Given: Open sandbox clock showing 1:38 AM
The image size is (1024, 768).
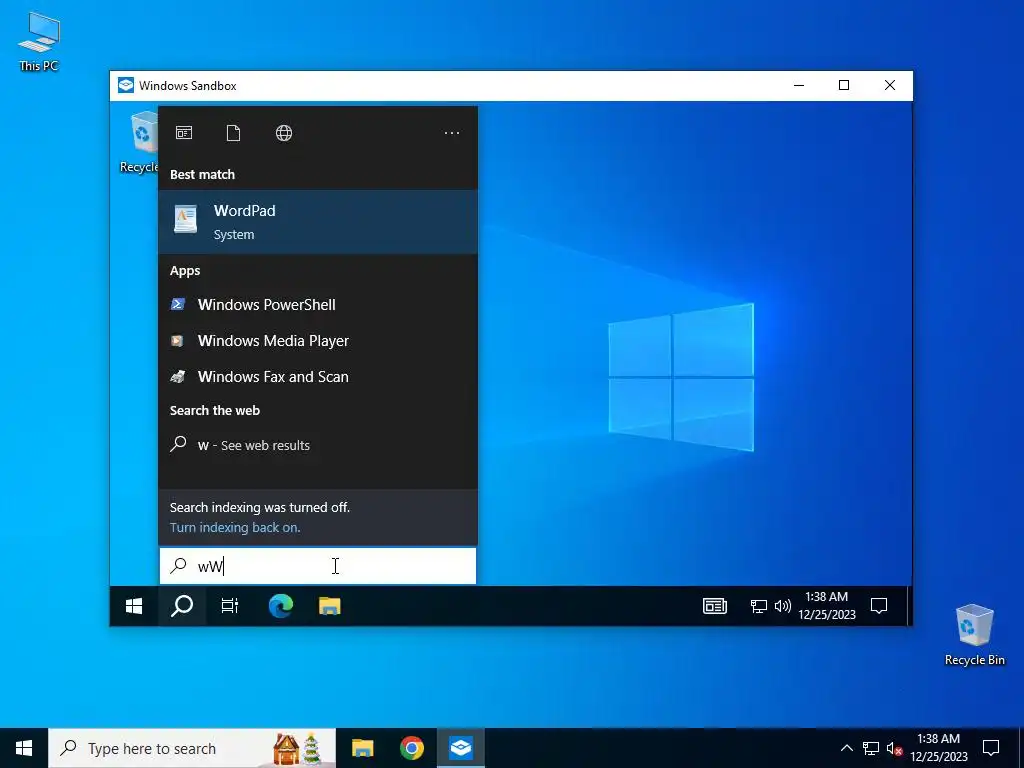Looking at the screenshot, I should pyautogui.click(x=827, y=606).
